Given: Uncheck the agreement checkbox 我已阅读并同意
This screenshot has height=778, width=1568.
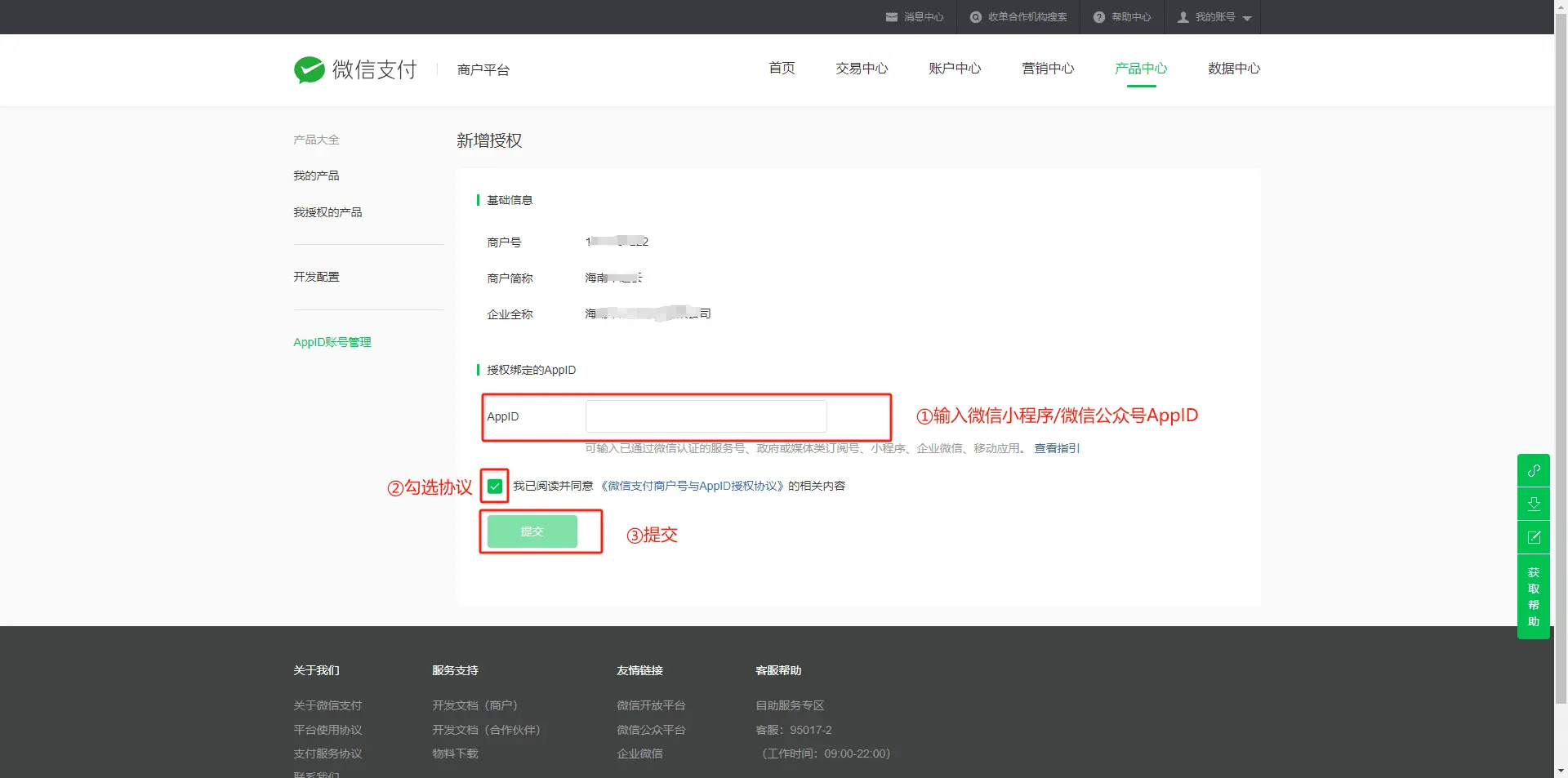Looking at the screenshot, I should (495, 487).
